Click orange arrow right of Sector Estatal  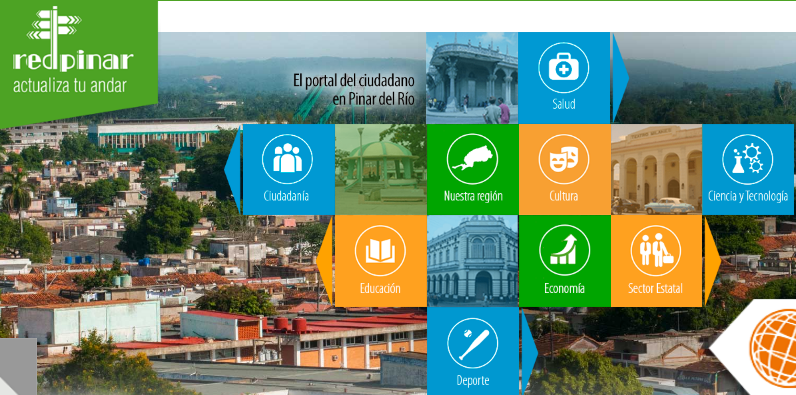713,260
